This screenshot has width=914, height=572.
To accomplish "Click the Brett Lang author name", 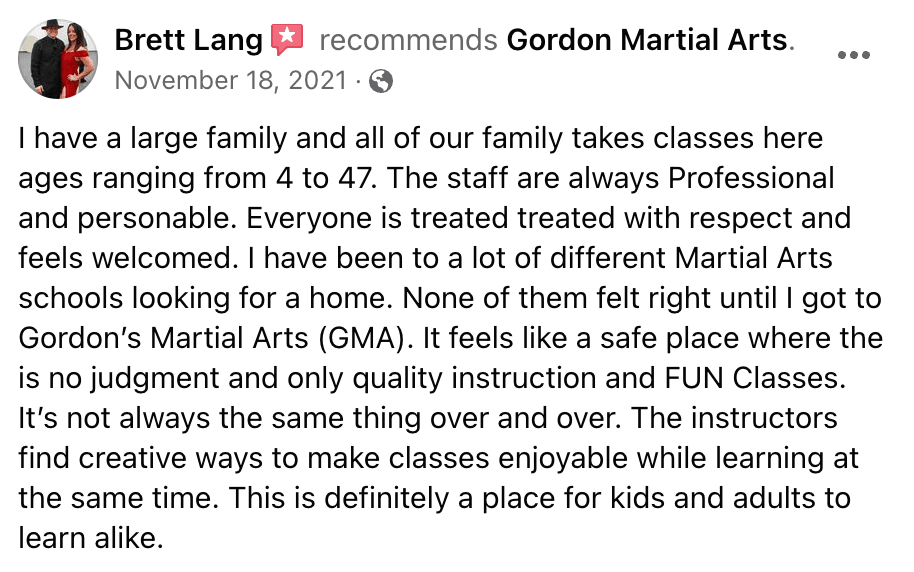I will point(188,41).
